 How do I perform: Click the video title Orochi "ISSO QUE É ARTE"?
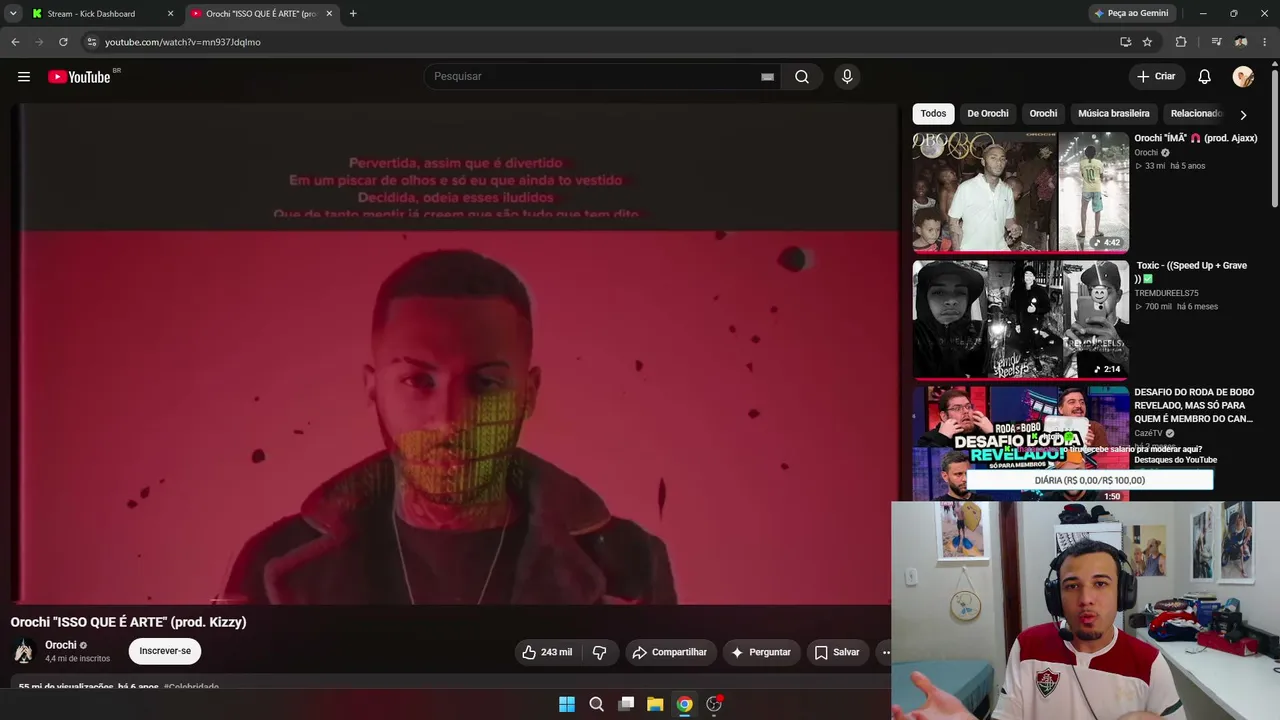tap(129, 622)
